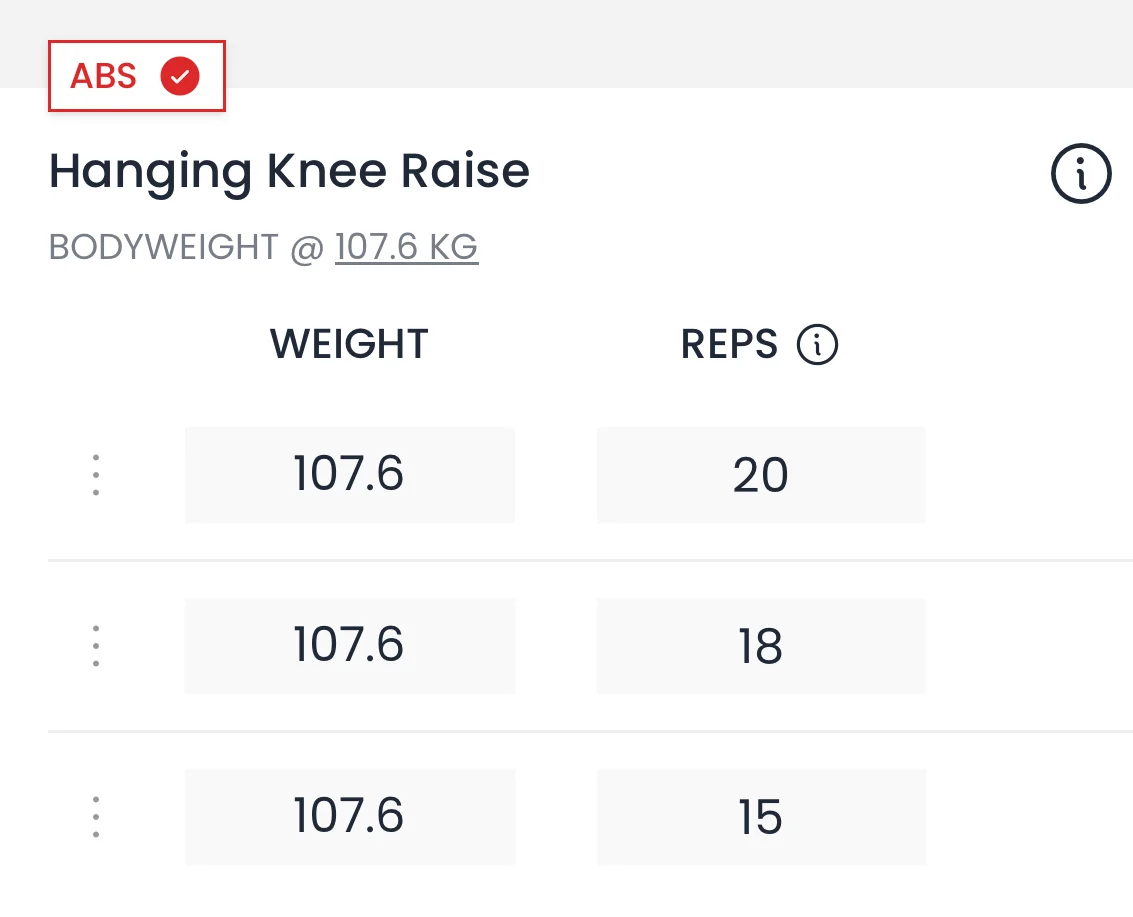Click the red checkmark in the ABS badge

[x=181, y=76]
